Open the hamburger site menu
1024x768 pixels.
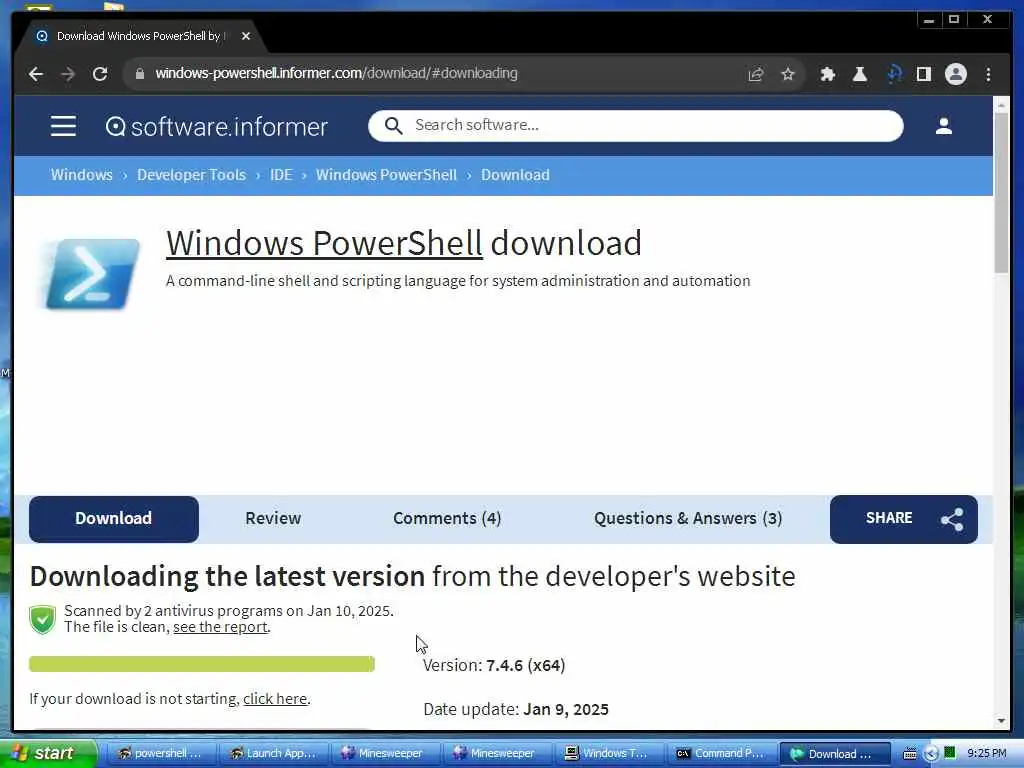pyautogui.click(x=63, y=125)
